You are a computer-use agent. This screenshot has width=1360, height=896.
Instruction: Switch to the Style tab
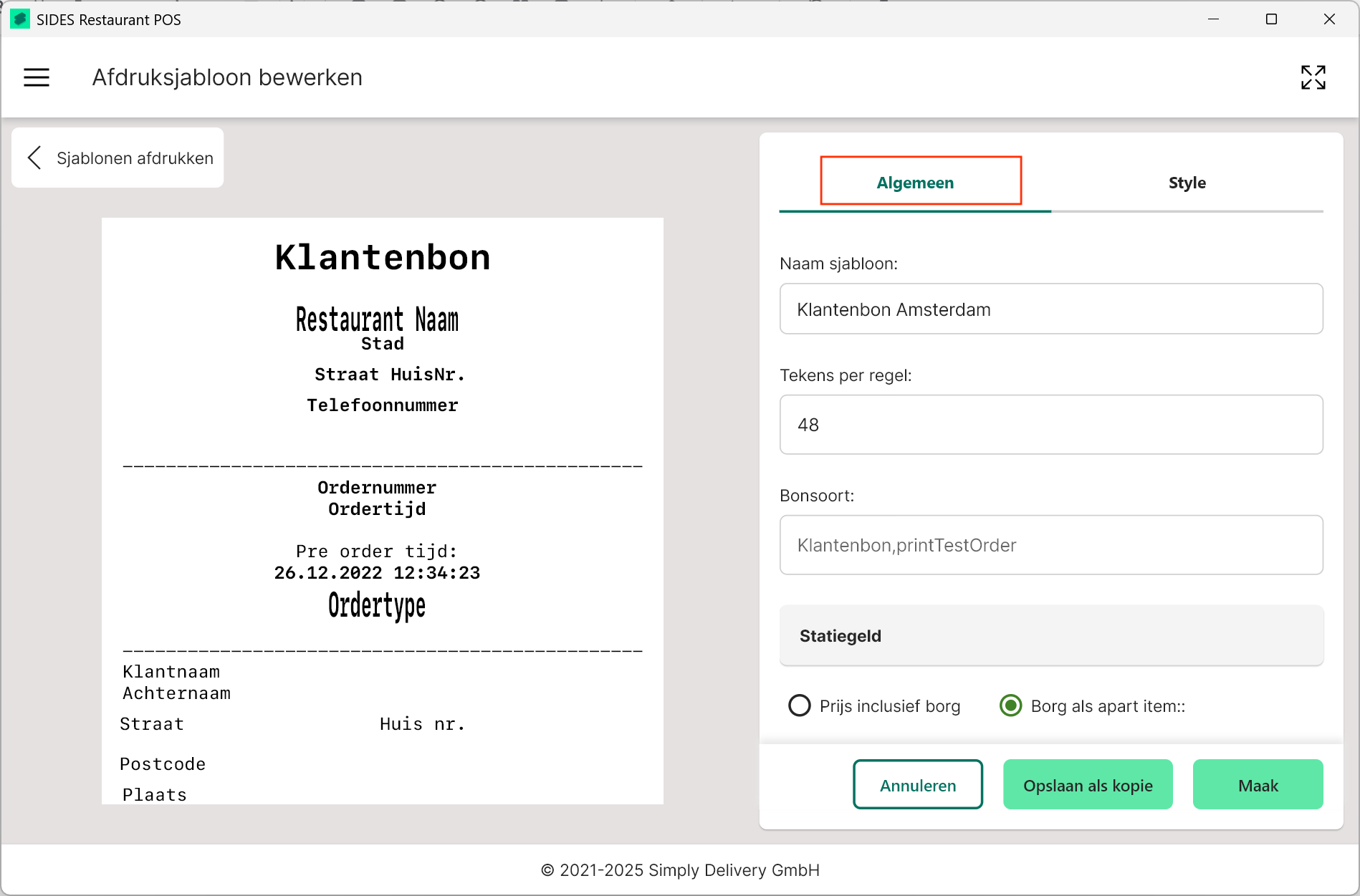1187,183
